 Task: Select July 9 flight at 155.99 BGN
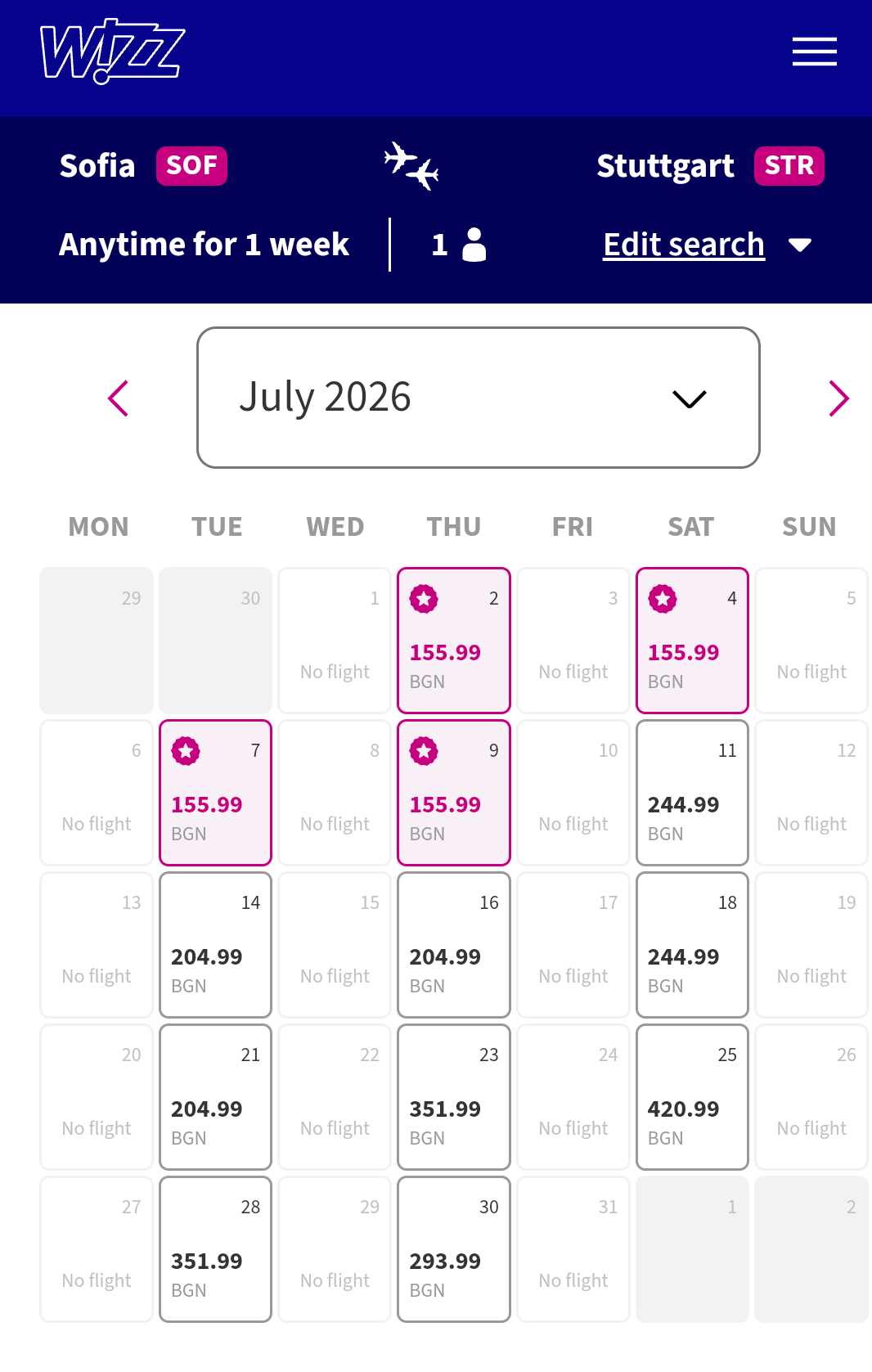pos(454,793)
